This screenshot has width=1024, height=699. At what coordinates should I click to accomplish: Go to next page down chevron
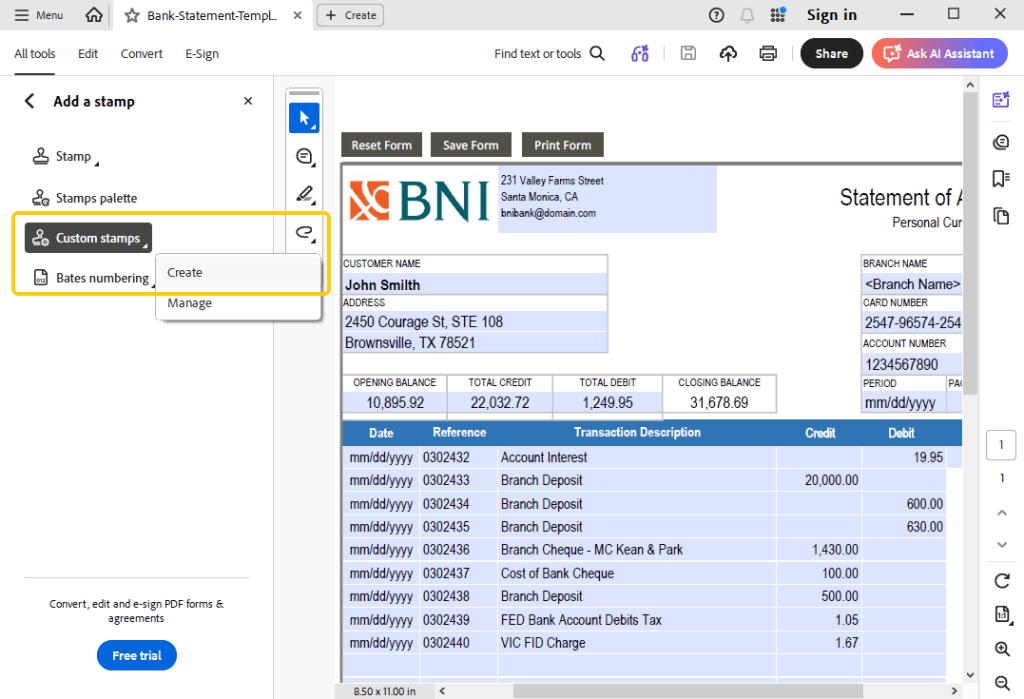click(x=1002, y=544)
